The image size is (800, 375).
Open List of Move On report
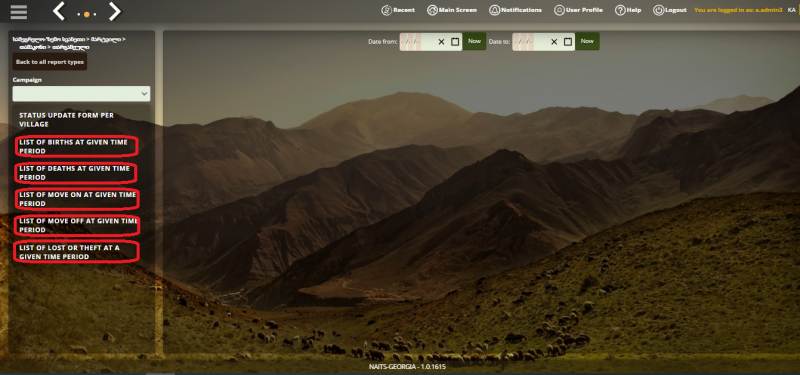pyautogui.click(x=78, y=199)
